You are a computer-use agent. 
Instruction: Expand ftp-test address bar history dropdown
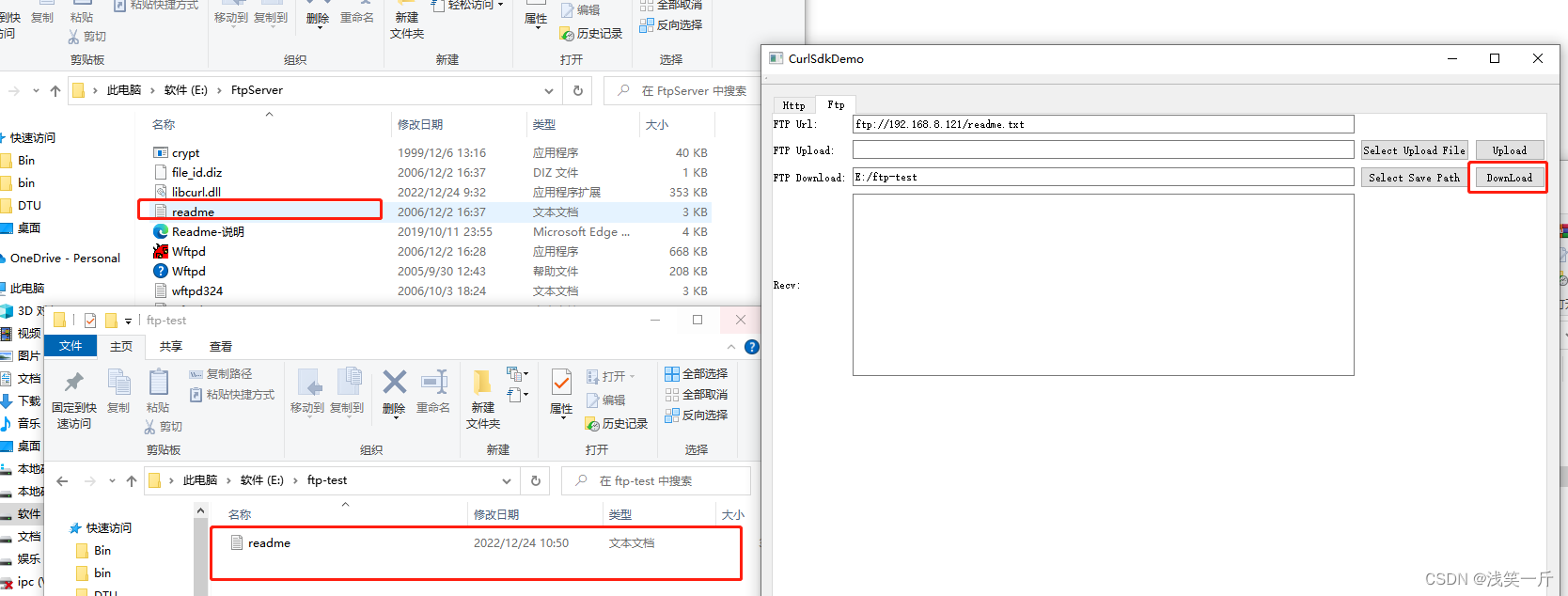pyautogui.click(x=507, y=480)
